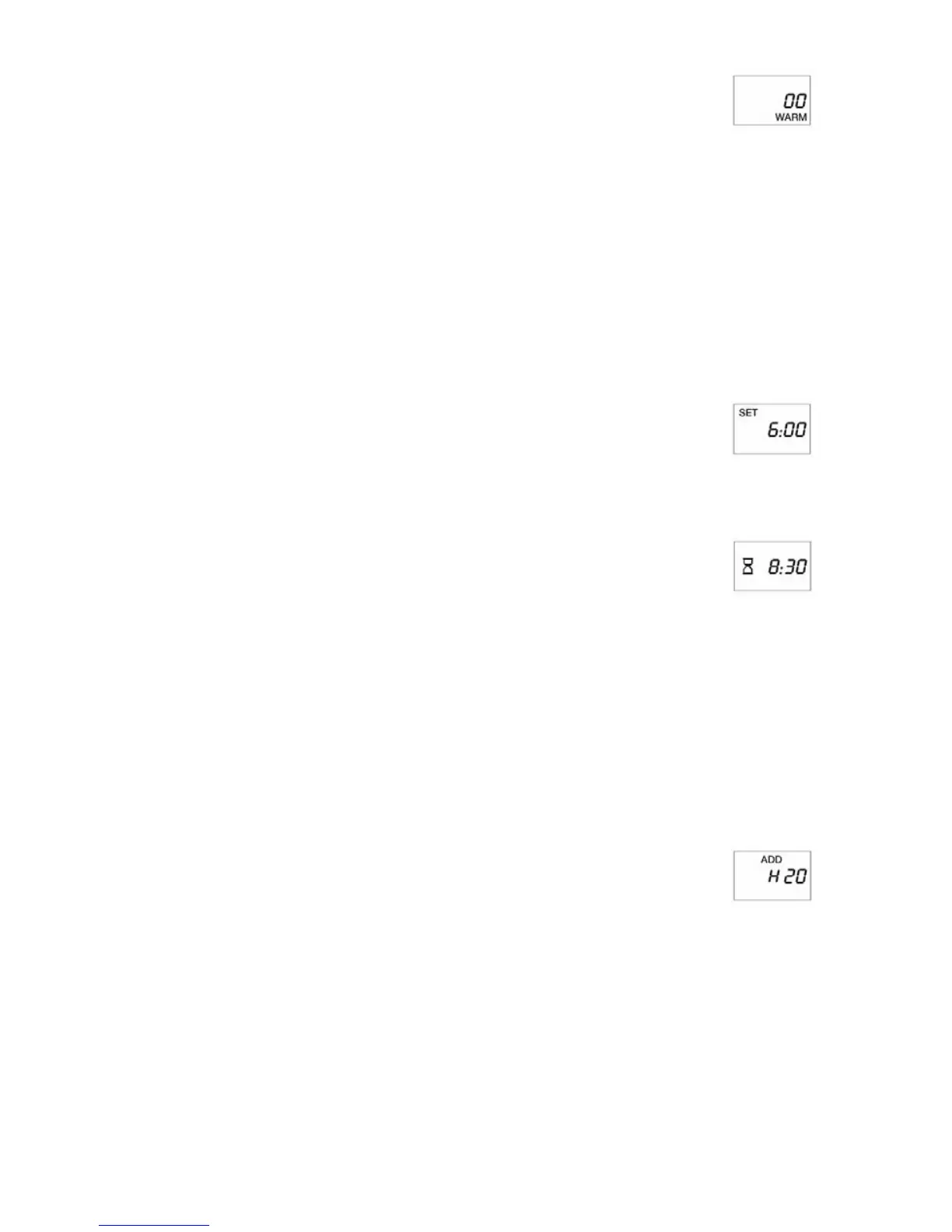Click the digits 20 in the ADD display
The height and width of the screenshot is (1232, 952).
point(796,877)
